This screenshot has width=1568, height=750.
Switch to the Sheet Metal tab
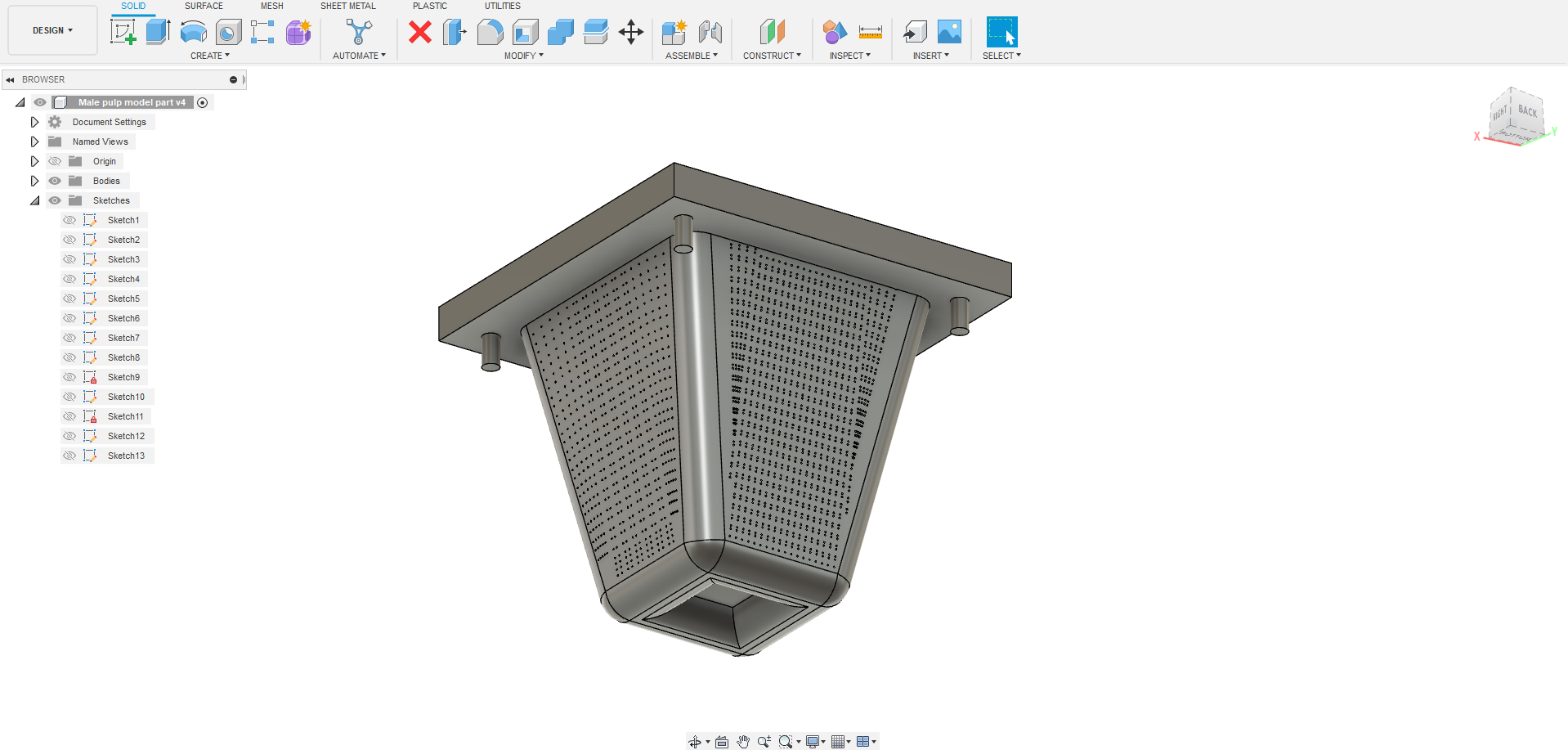348,6
